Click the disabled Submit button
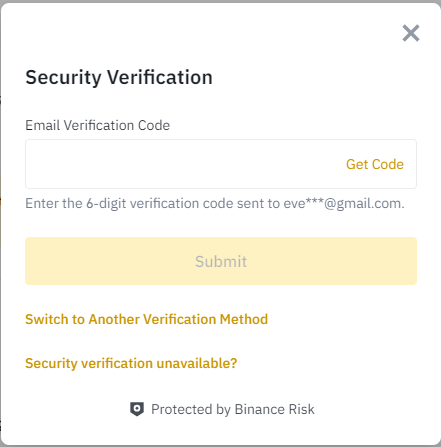 pyautogui.click(x=221, y=261)
